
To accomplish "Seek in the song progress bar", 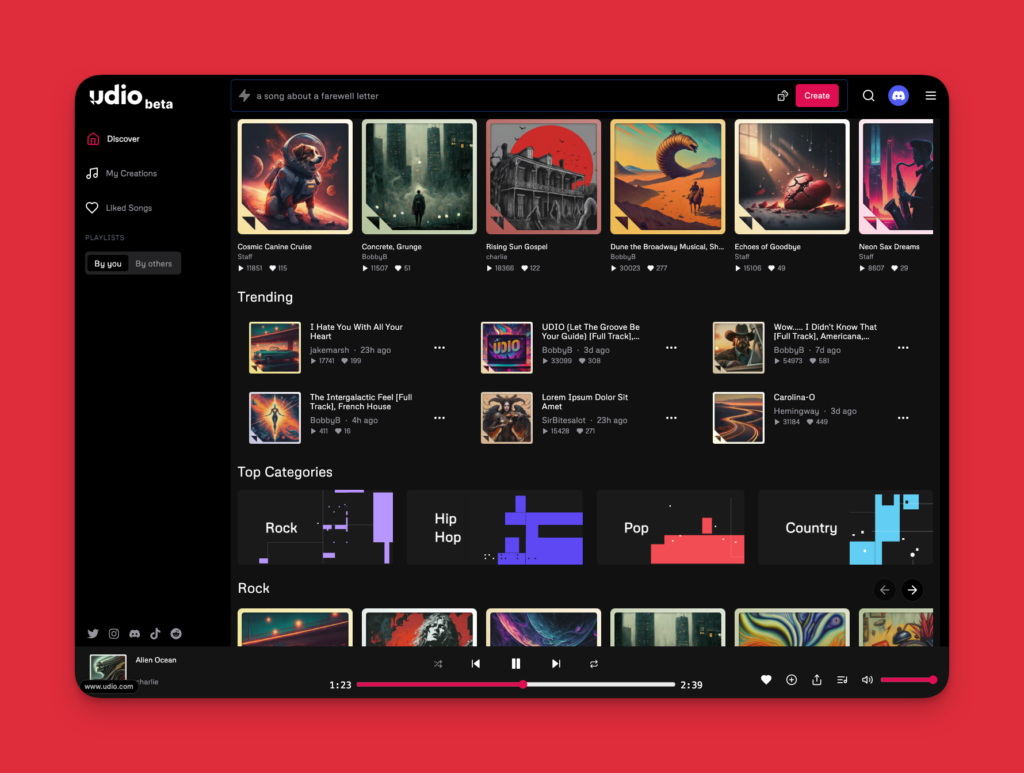I will tap(516, 684).
